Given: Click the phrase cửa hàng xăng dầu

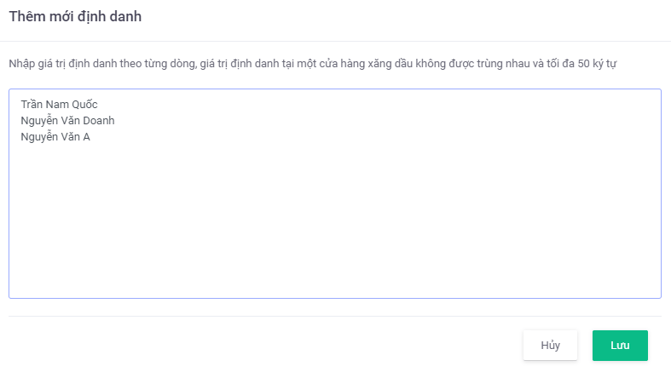Looking at the screenshot, I should (365, 64).
